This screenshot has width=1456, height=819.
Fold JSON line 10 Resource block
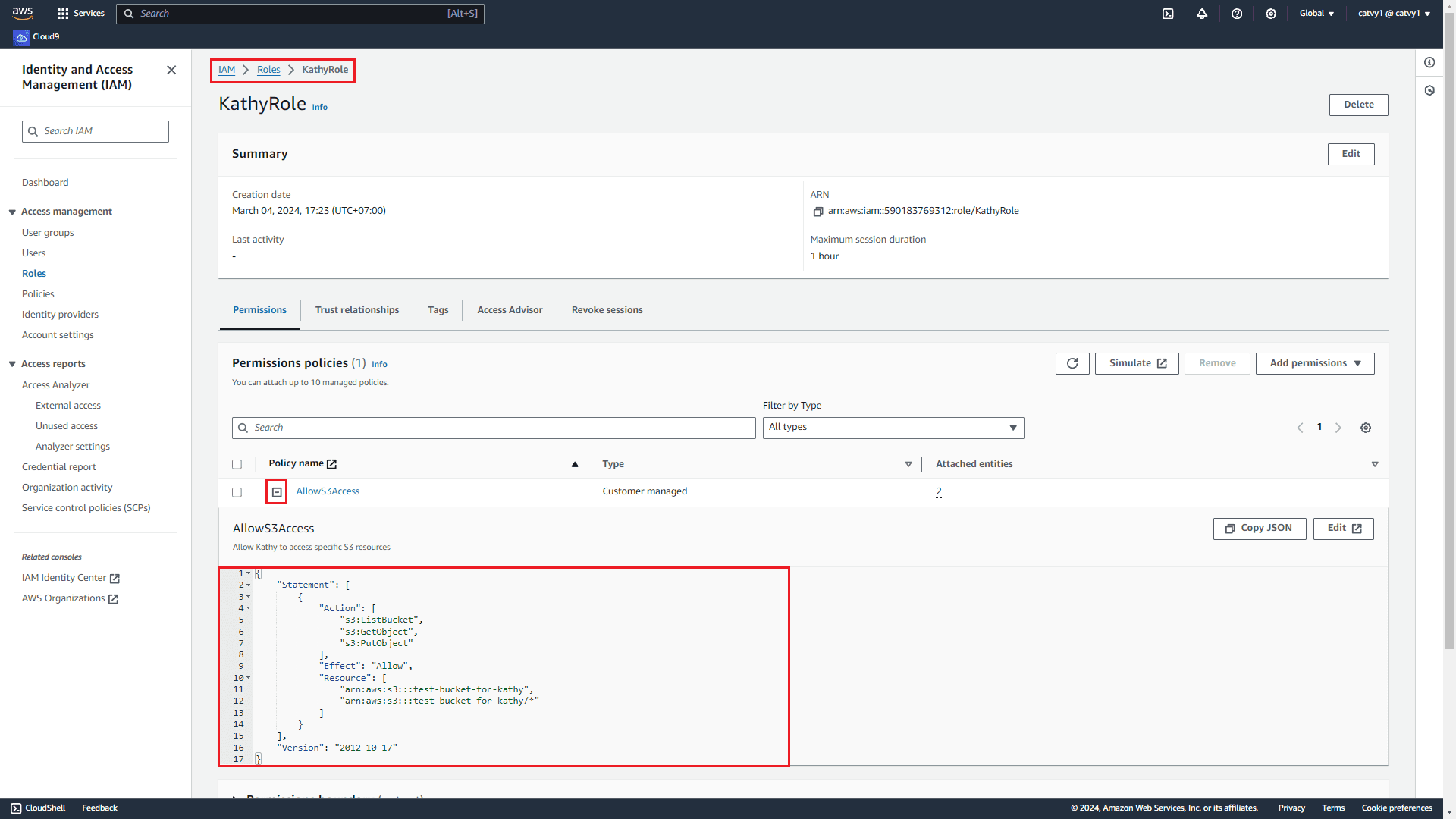pyautogui.click(x=248, y=678)
